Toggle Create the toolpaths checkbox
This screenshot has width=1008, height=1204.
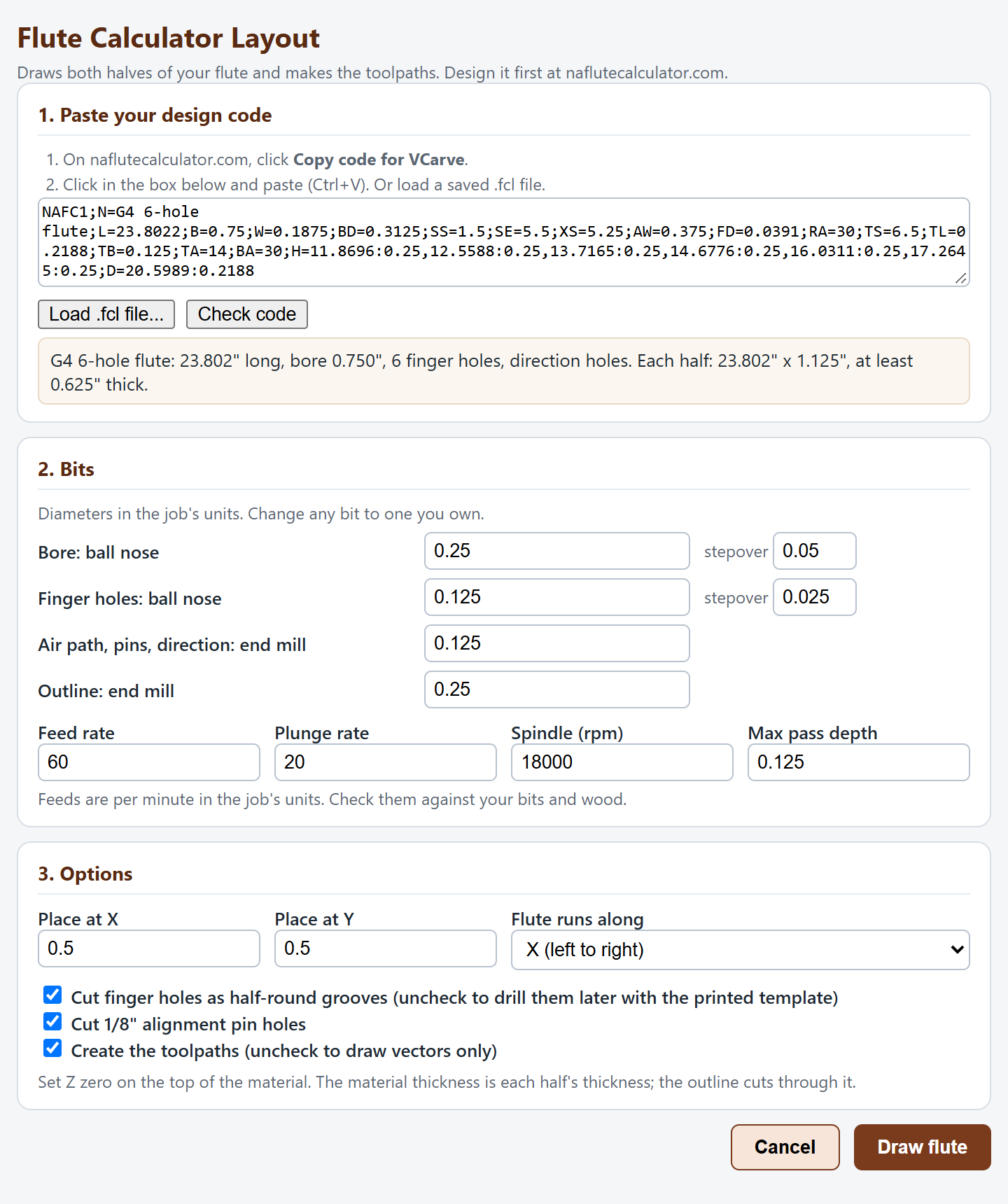click(52, 1048)
